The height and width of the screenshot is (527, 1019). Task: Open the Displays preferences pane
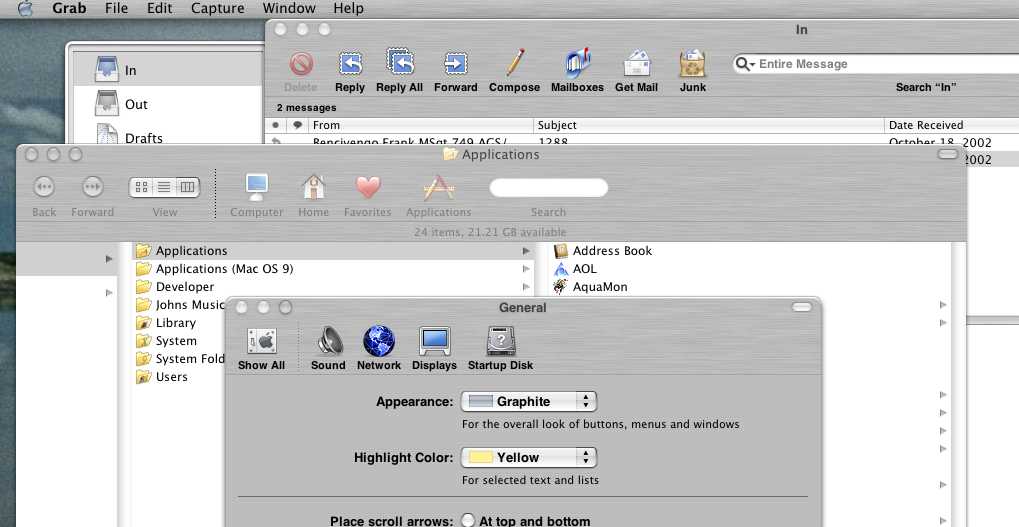(434, 341)
